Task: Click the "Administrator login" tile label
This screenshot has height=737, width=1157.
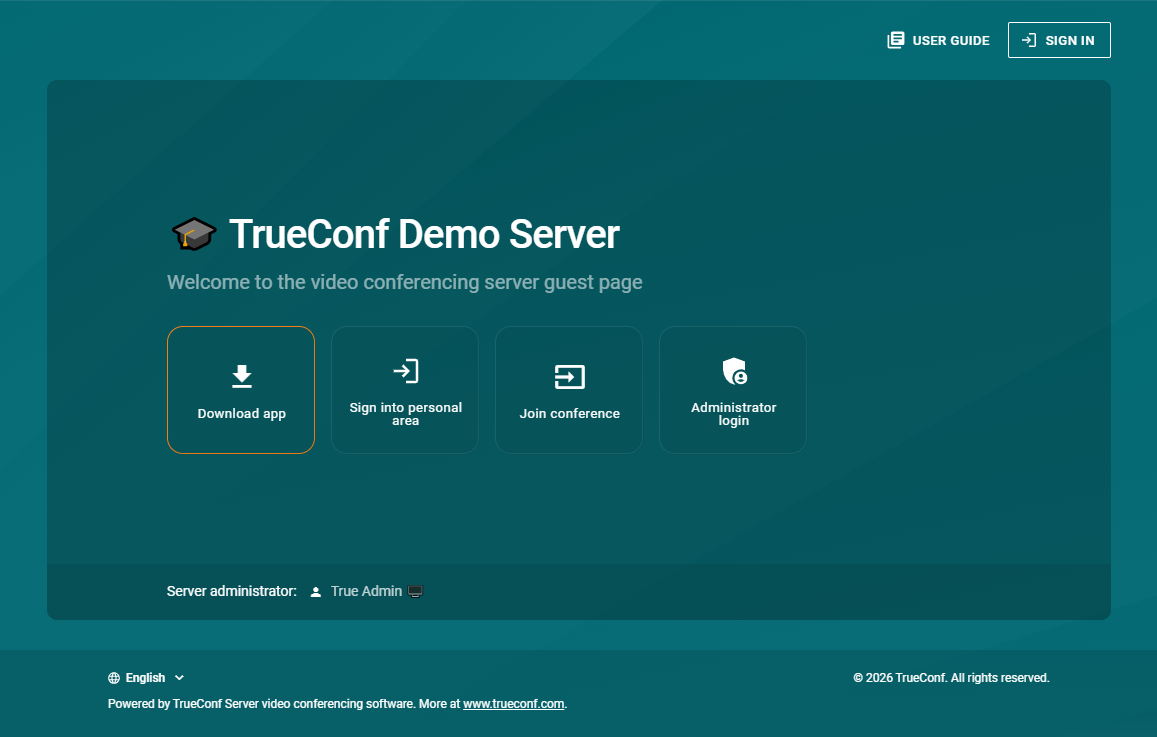Action: (733, 414)
